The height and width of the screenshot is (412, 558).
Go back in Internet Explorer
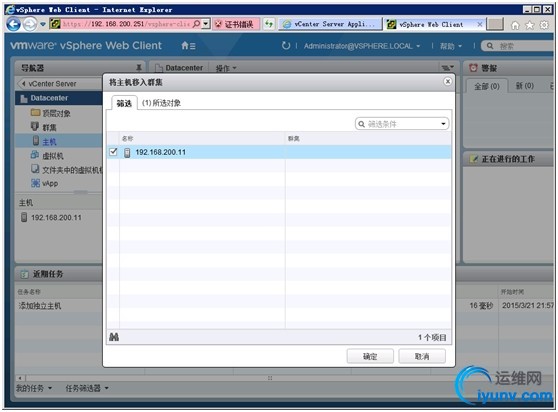[14, 24]
